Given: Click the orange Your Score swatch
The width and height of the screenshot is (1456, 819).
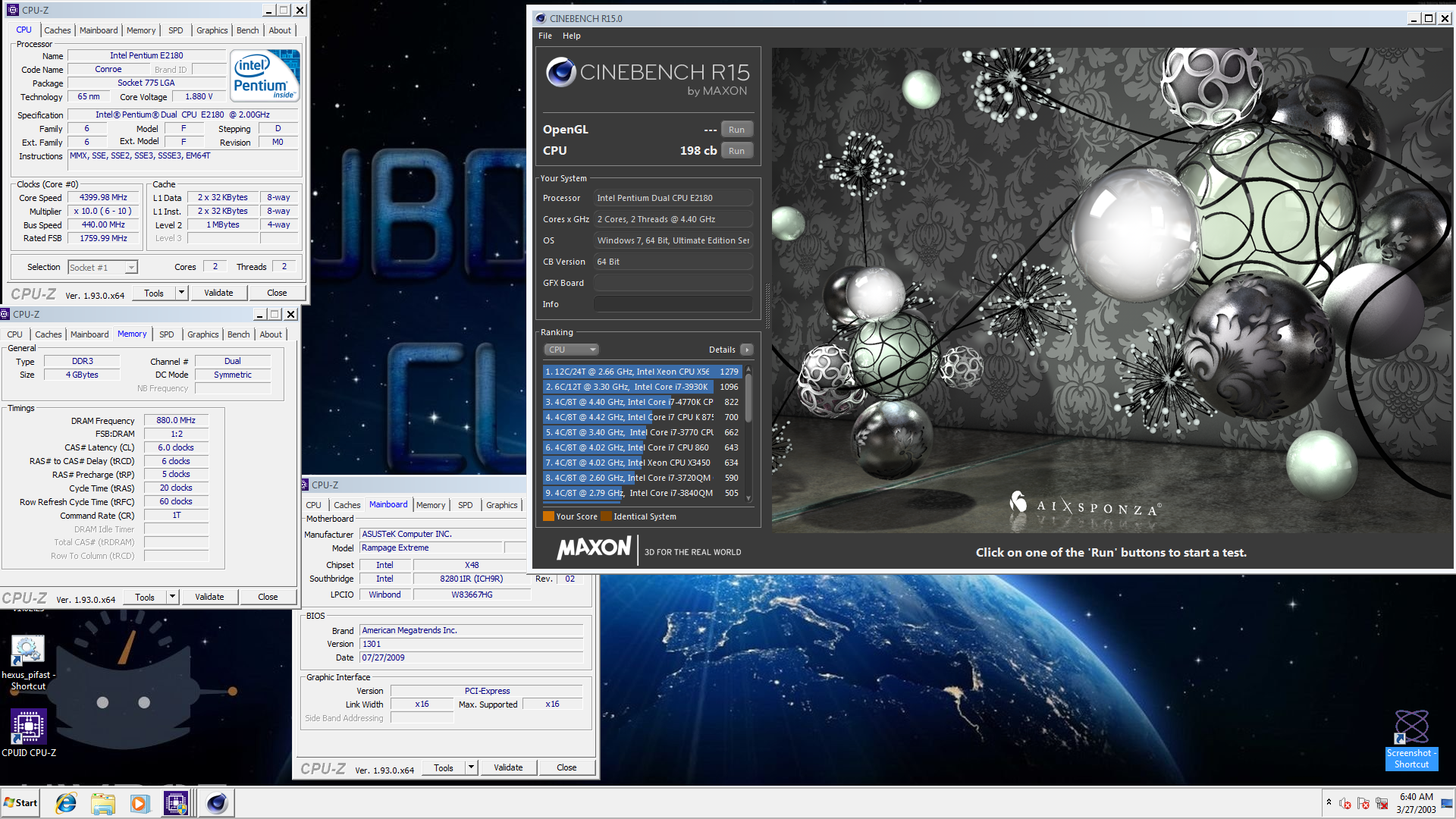Looking at the screenshot, I should 548,516.
